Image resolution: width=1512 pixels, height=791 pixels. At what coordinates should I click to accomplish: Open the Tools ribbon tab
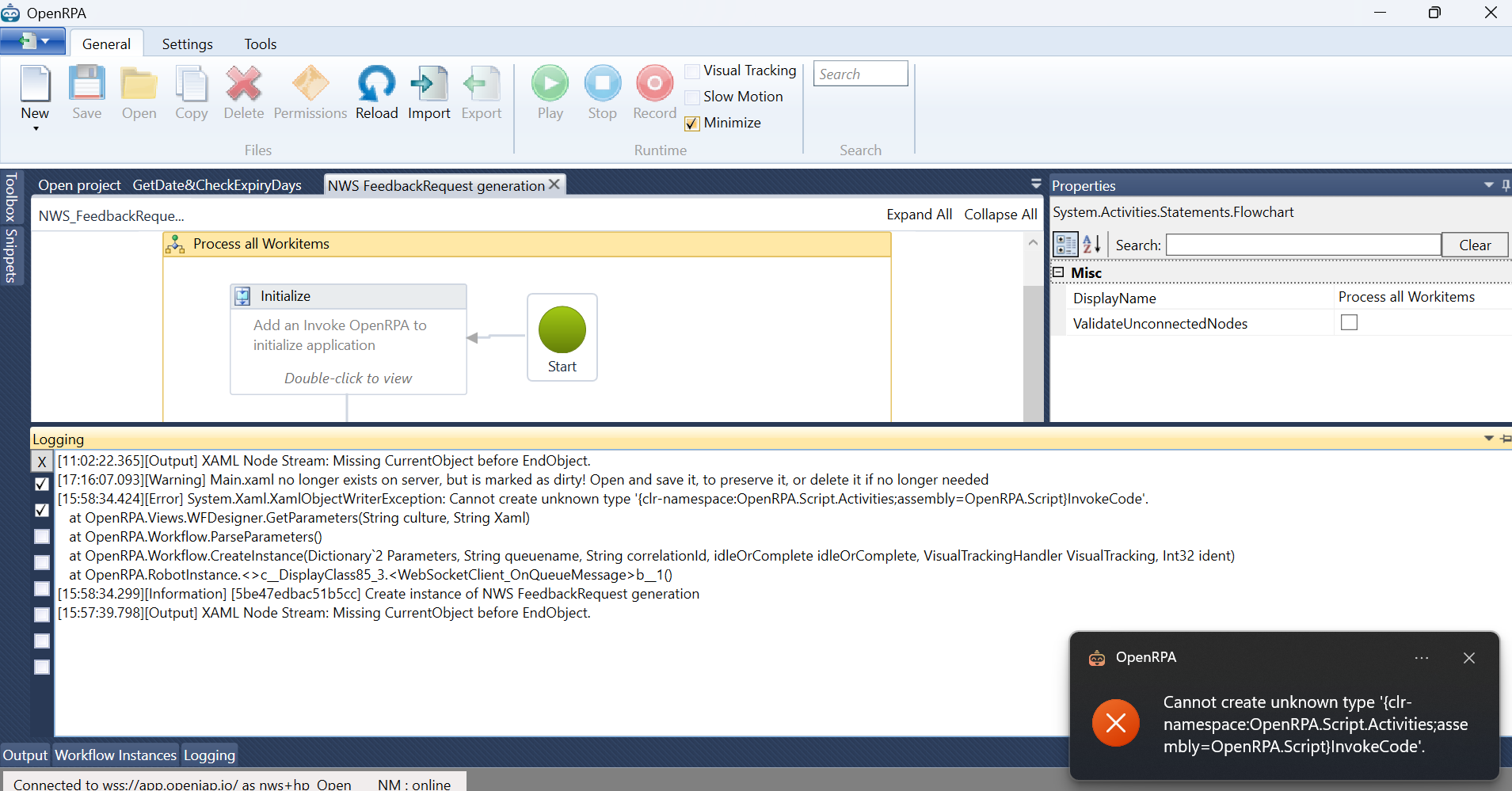[261, 44]
